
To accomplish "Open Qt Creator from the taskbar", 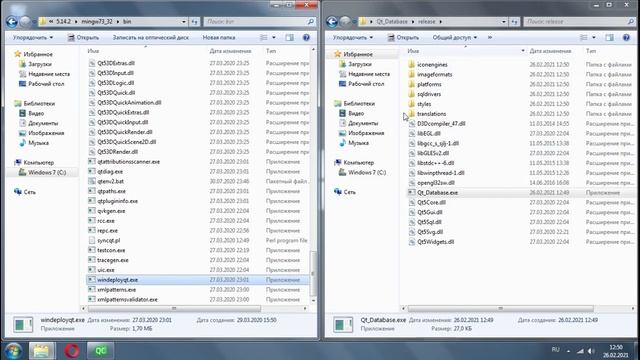I will pyautogui.click(x=100, y=351).
